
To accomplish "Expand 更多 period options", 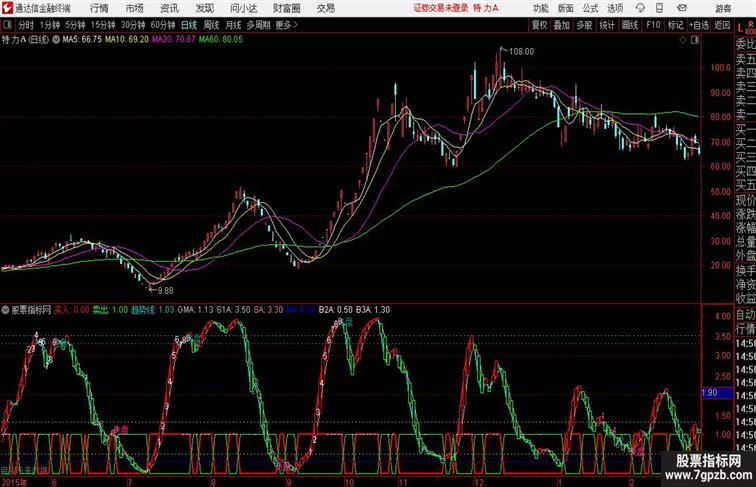I will [286, 25].
